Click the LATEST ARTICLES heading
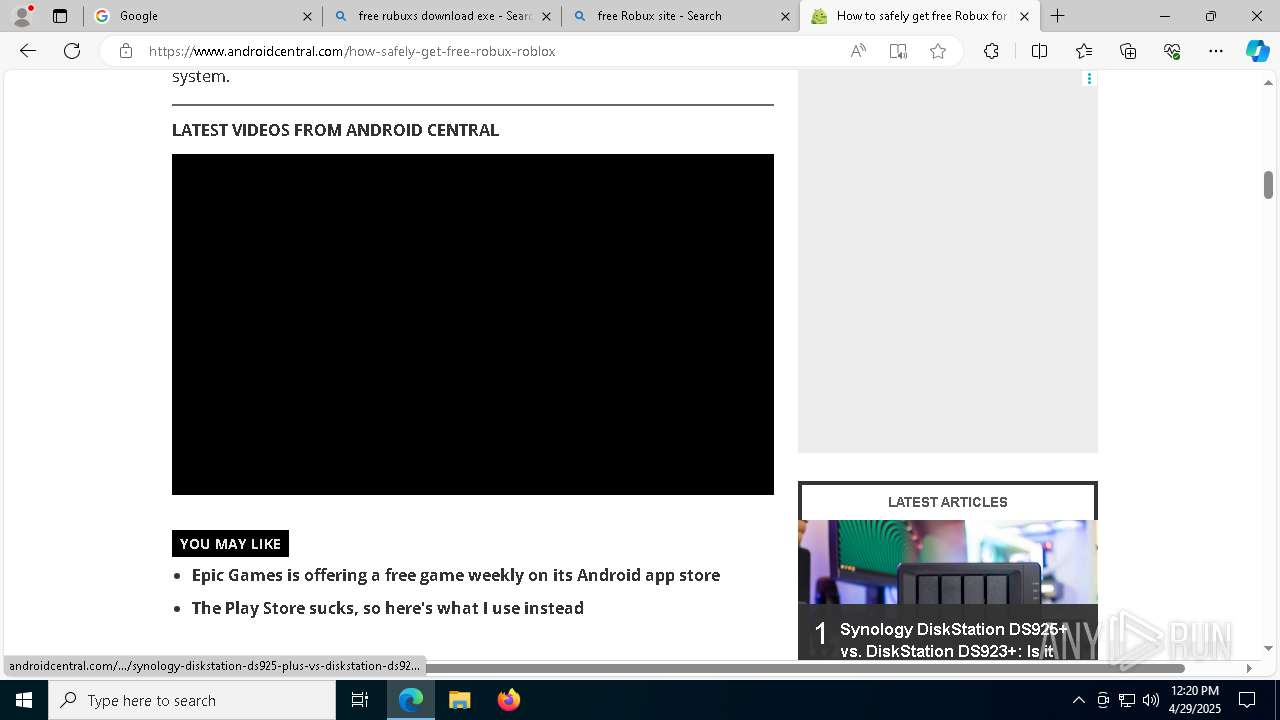 [x=948, y=502]
